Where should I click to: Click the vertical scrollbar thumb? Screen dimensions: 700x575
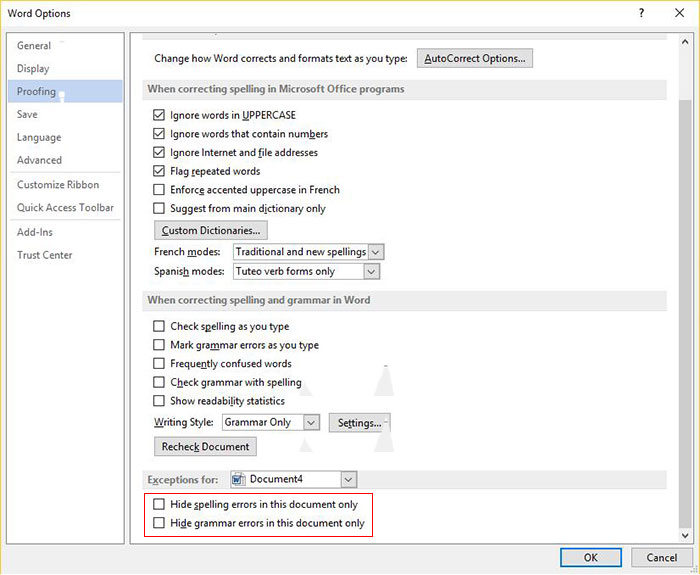[685, 314]
